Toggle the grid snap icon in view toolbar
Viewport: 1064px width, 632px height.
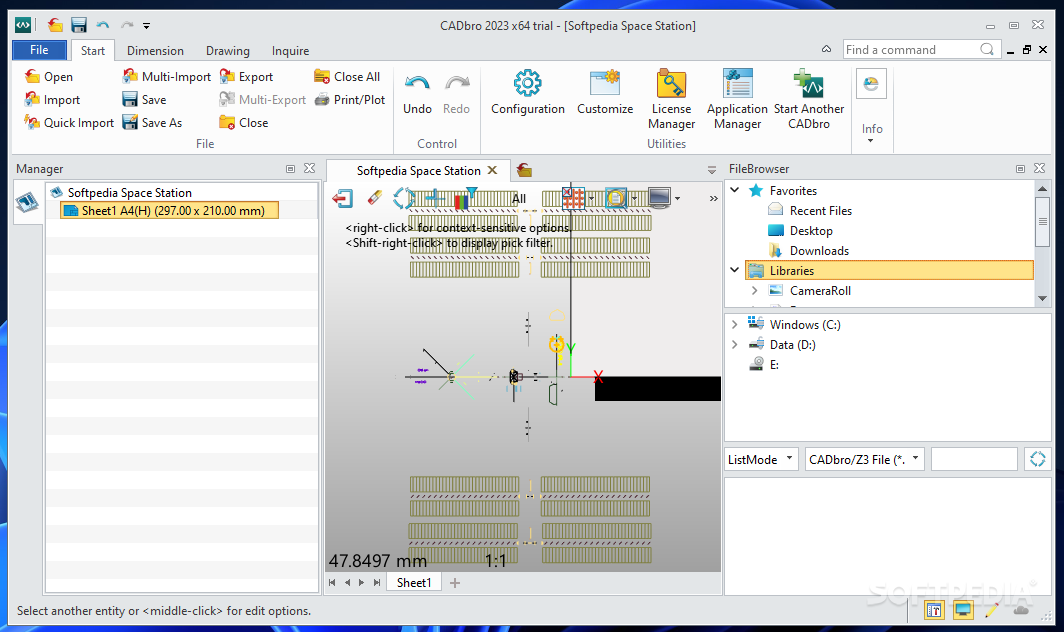pos(573,198)
